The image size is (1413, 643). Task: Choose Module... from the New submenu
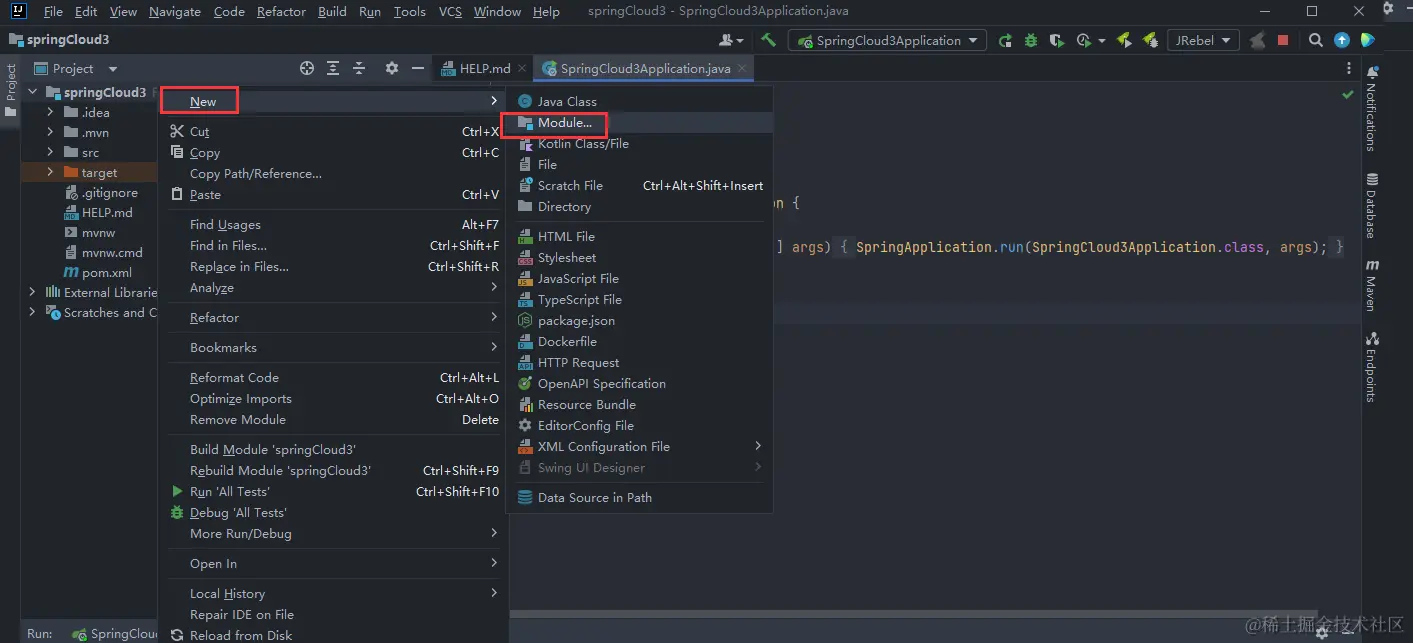tap(640, 122)
